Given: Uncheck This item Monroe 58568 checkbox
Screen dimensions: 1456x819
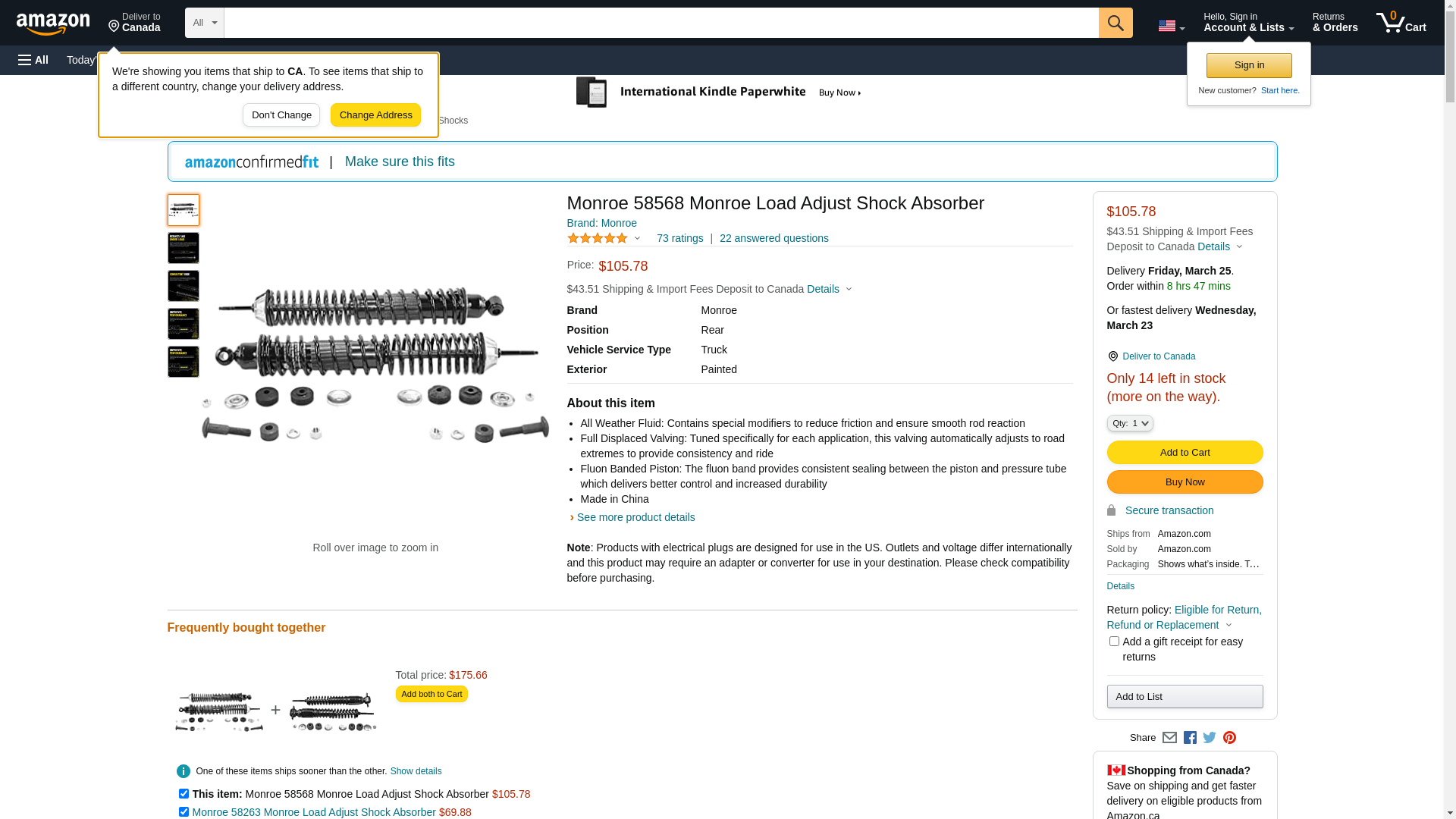Looking at the screenshot, I should [184, 793].
